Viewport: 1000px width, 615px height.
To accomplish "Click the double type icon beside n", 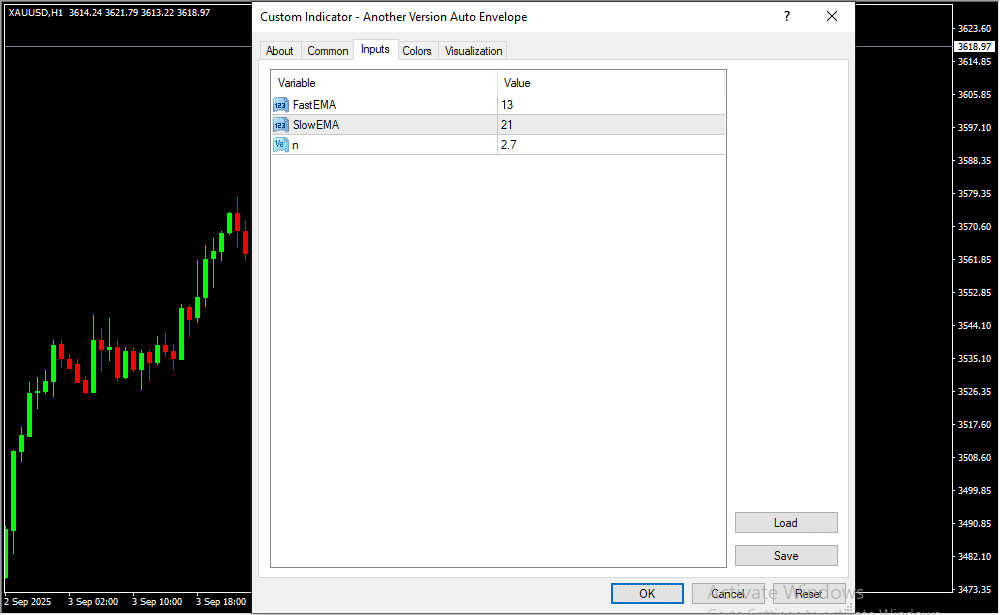I will pos(280,145).
